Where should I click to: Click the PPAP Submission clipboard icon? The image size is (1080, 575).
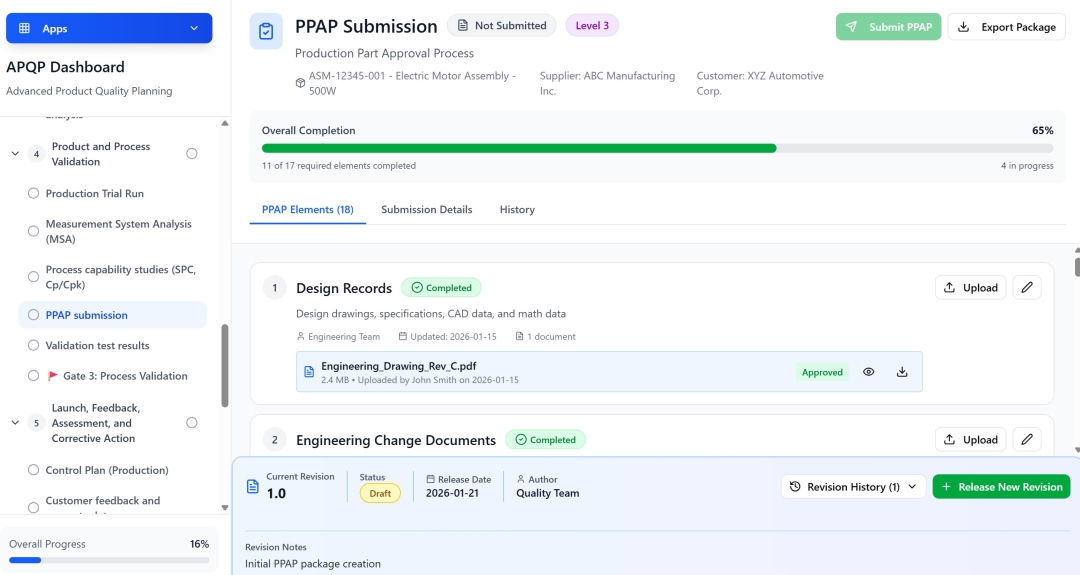coord(266,31)
